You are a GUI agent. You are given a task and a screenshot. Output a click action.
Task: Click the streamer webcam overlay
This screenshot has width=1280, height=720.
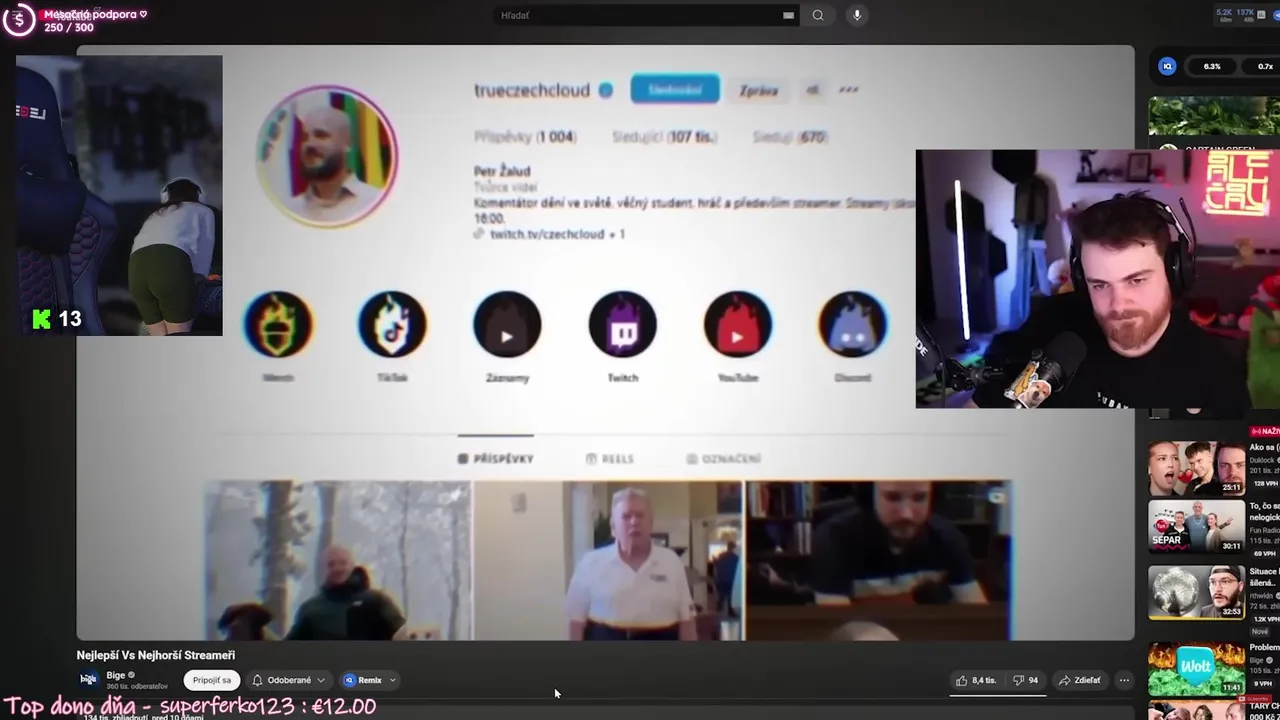(1097, 279)
